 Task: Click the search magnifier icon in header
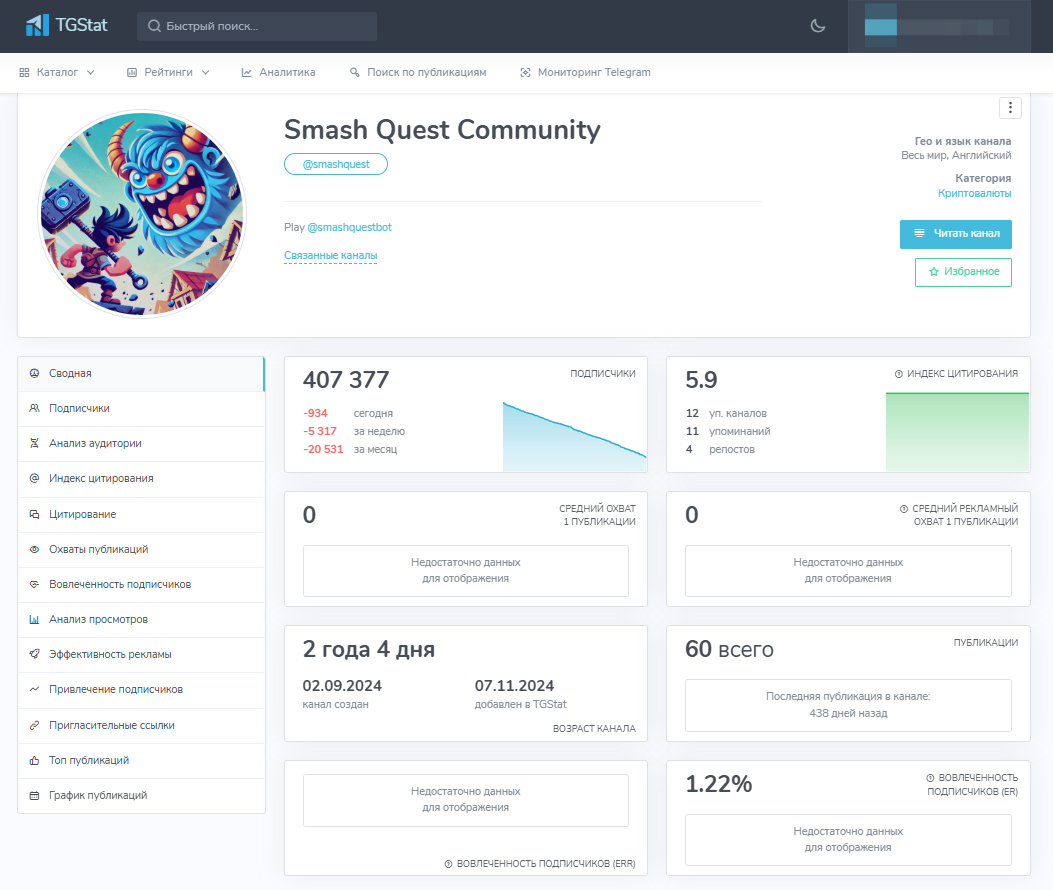[154, 26]
